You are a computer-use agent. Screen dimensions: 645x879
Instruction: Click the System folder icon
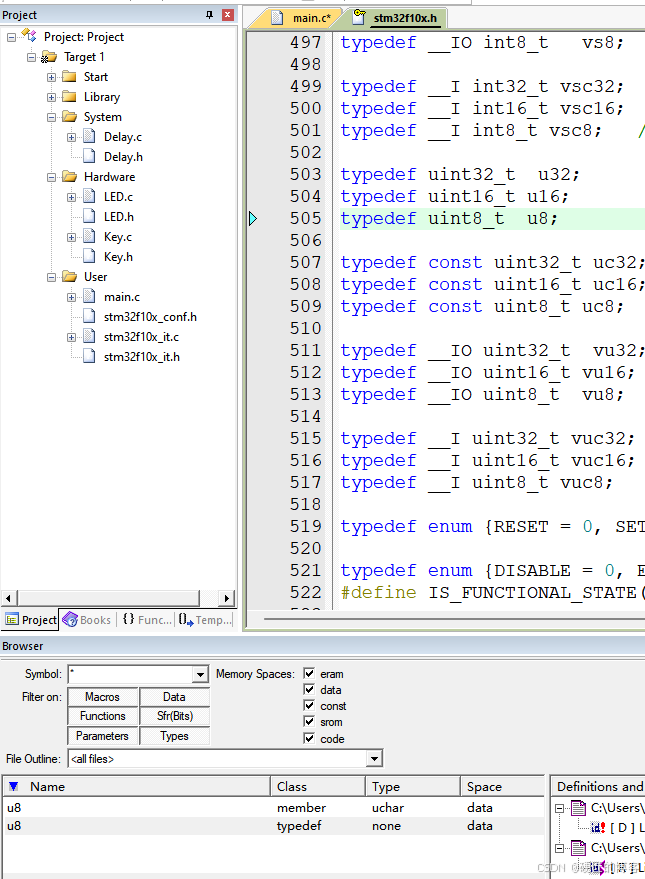click(x=69, y=117)
